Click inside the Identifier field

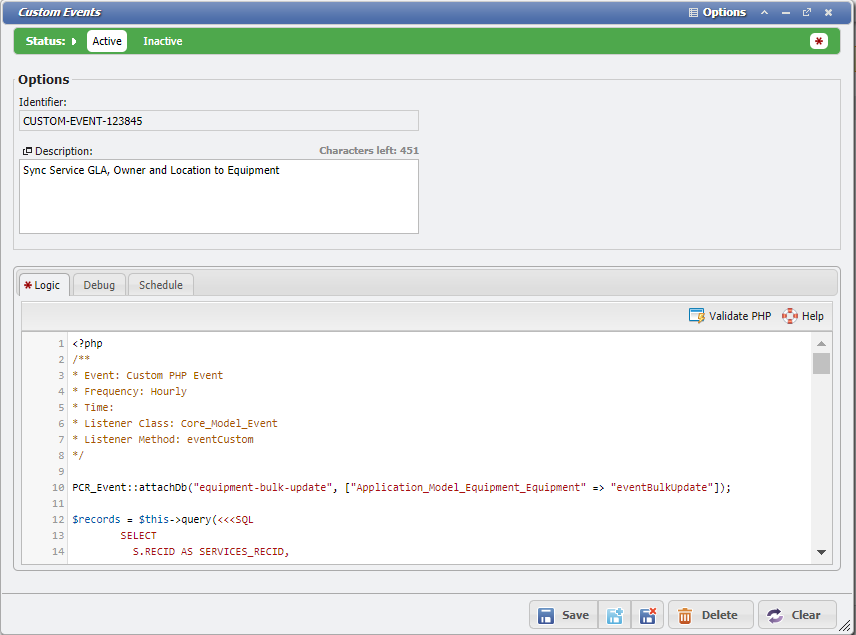pos(220,120)
